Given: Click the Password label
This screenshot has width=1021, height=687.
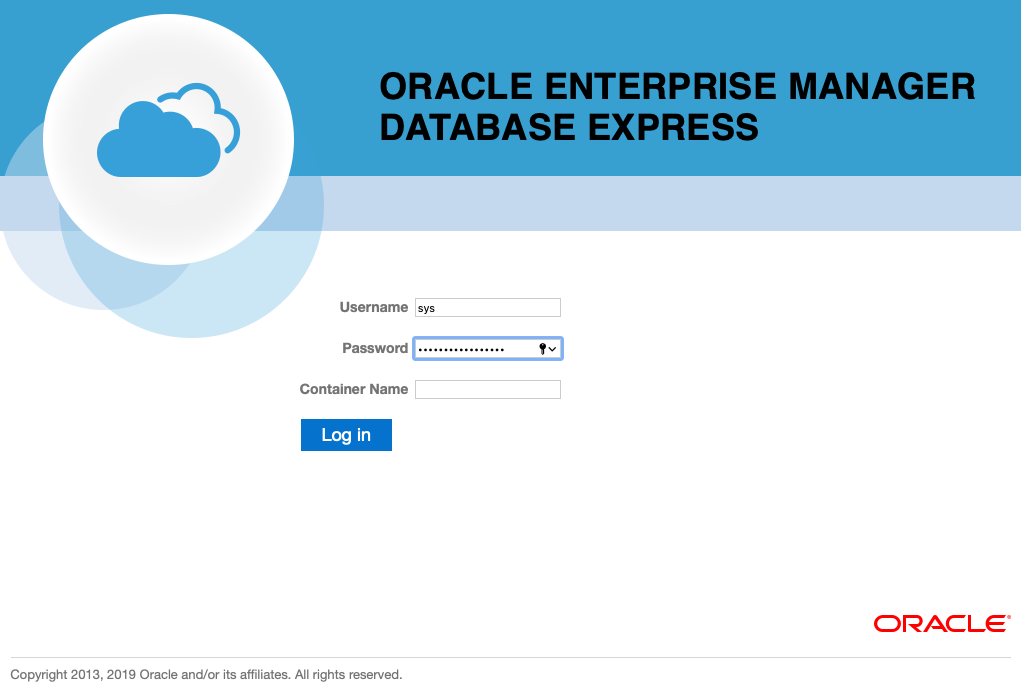Looking at the screenshot, I should 375,348.
